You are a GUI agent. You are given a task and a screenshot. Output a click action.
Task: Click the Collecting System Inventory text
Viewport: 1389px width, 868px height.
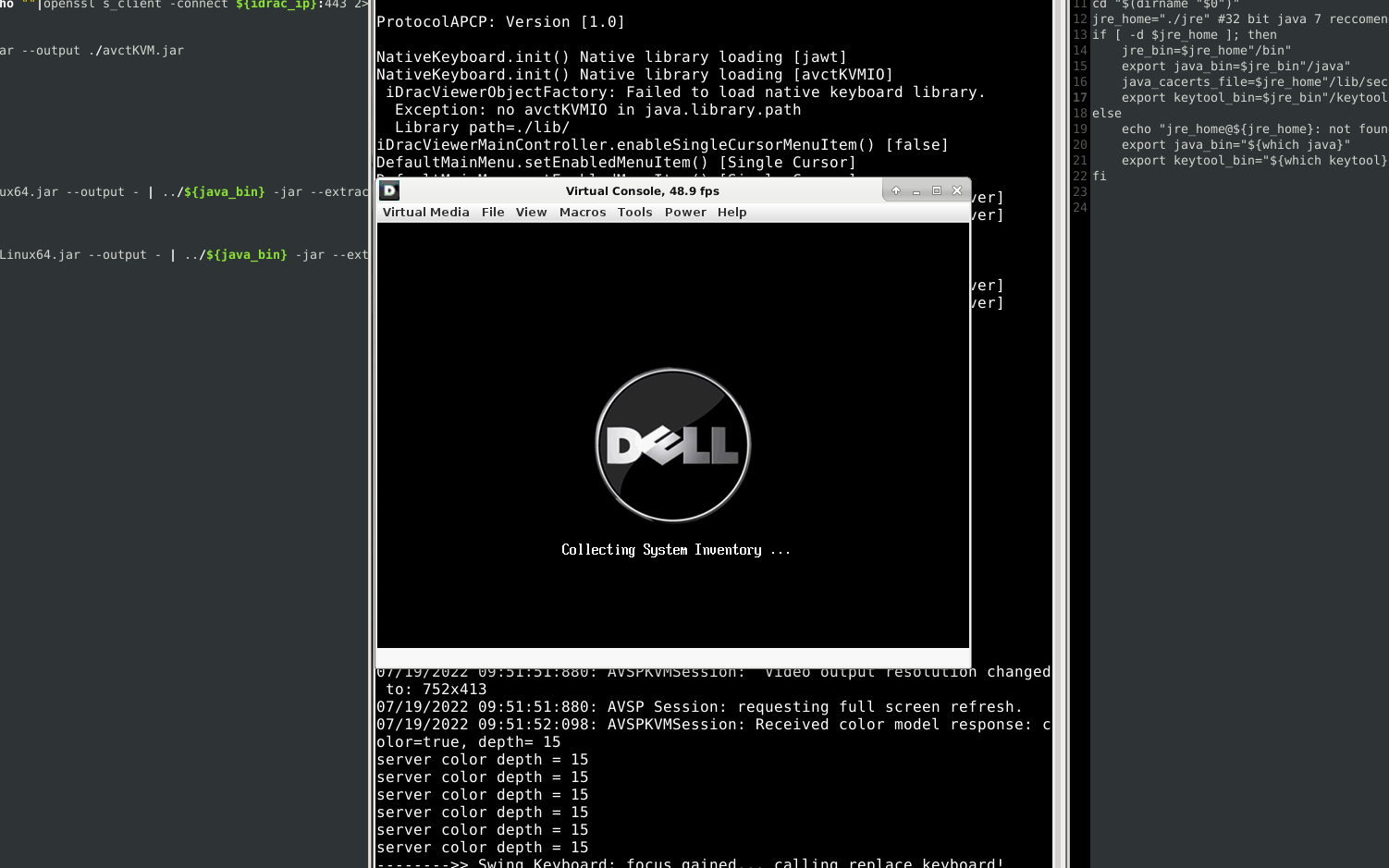pyautogui.click(x=674, y=549)
